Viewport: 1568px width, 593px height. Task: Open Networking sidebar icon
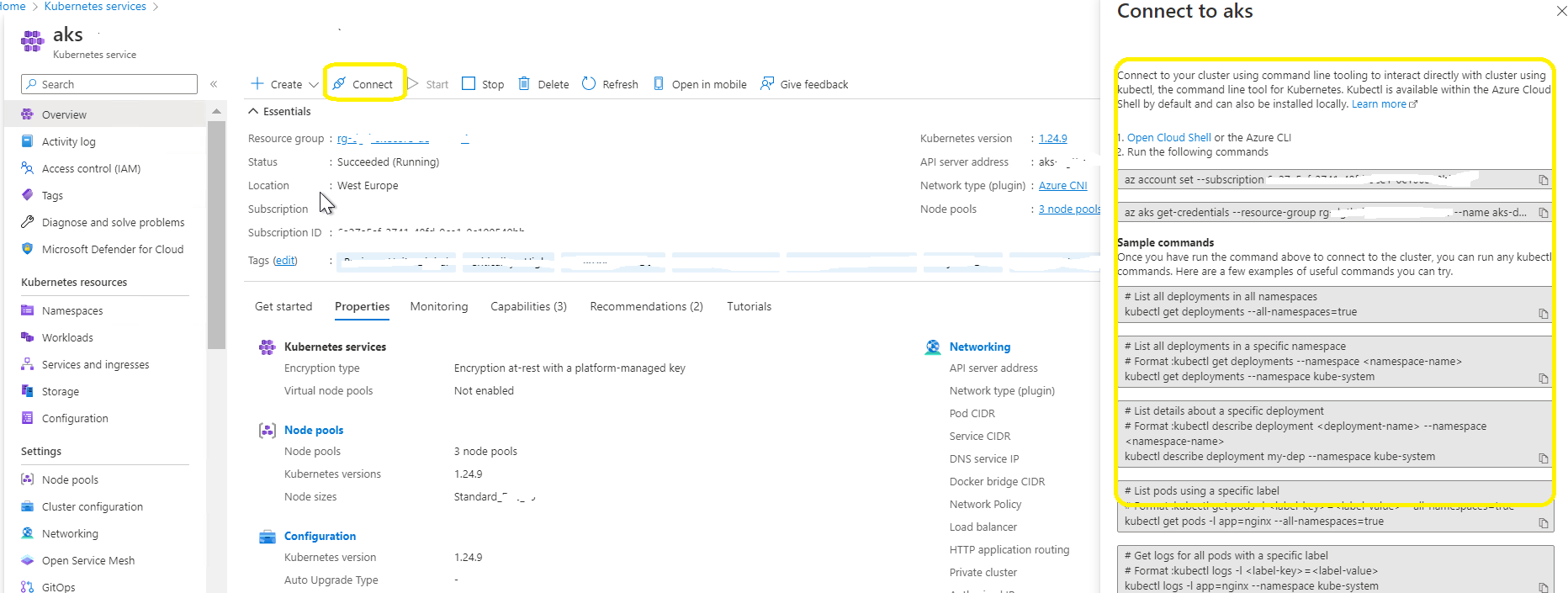pos(27,533)
